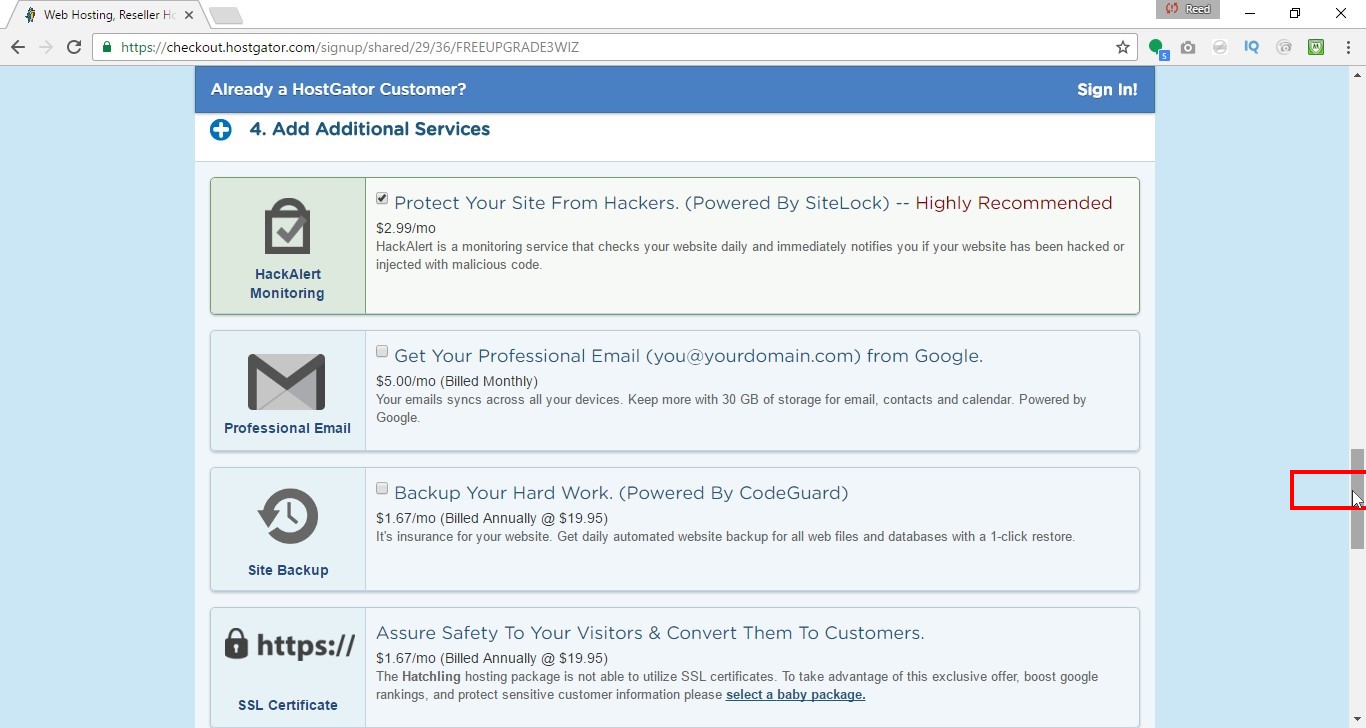Click Site Backup's '$1.67/mo (Billed Annually @ $19.95)' price

[x=492, y=518]
